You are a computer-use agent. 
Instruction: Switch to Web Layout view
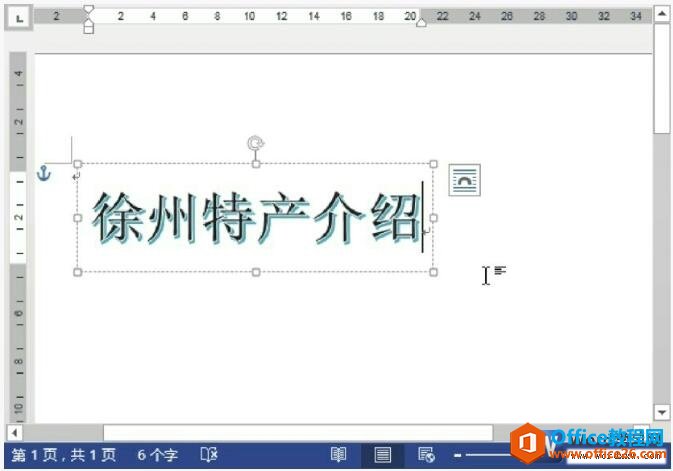pyautogui.click(x=426, y=455)
